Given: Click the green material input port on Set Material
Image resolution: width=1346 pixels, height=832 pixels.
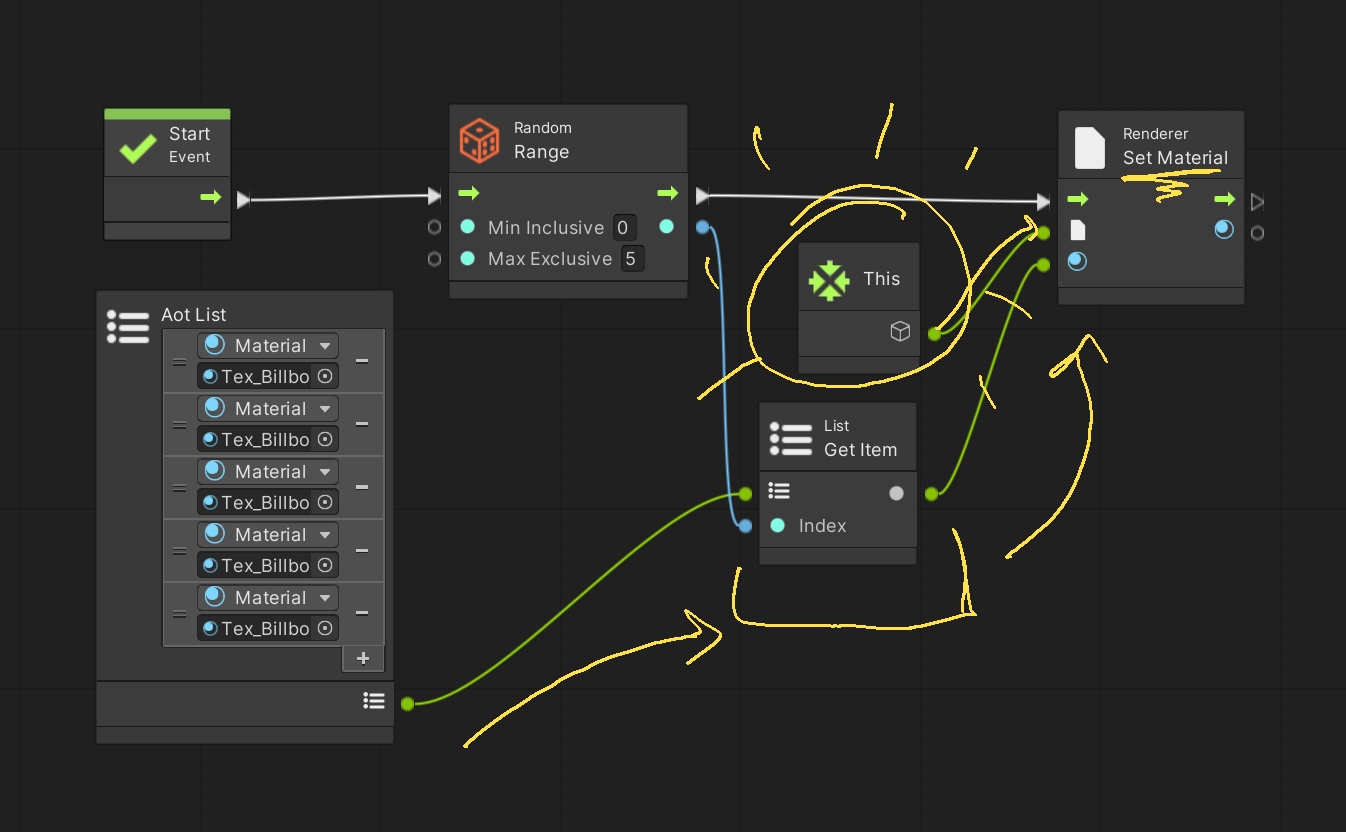Looking at the screenshot, I should (1044, 265).
